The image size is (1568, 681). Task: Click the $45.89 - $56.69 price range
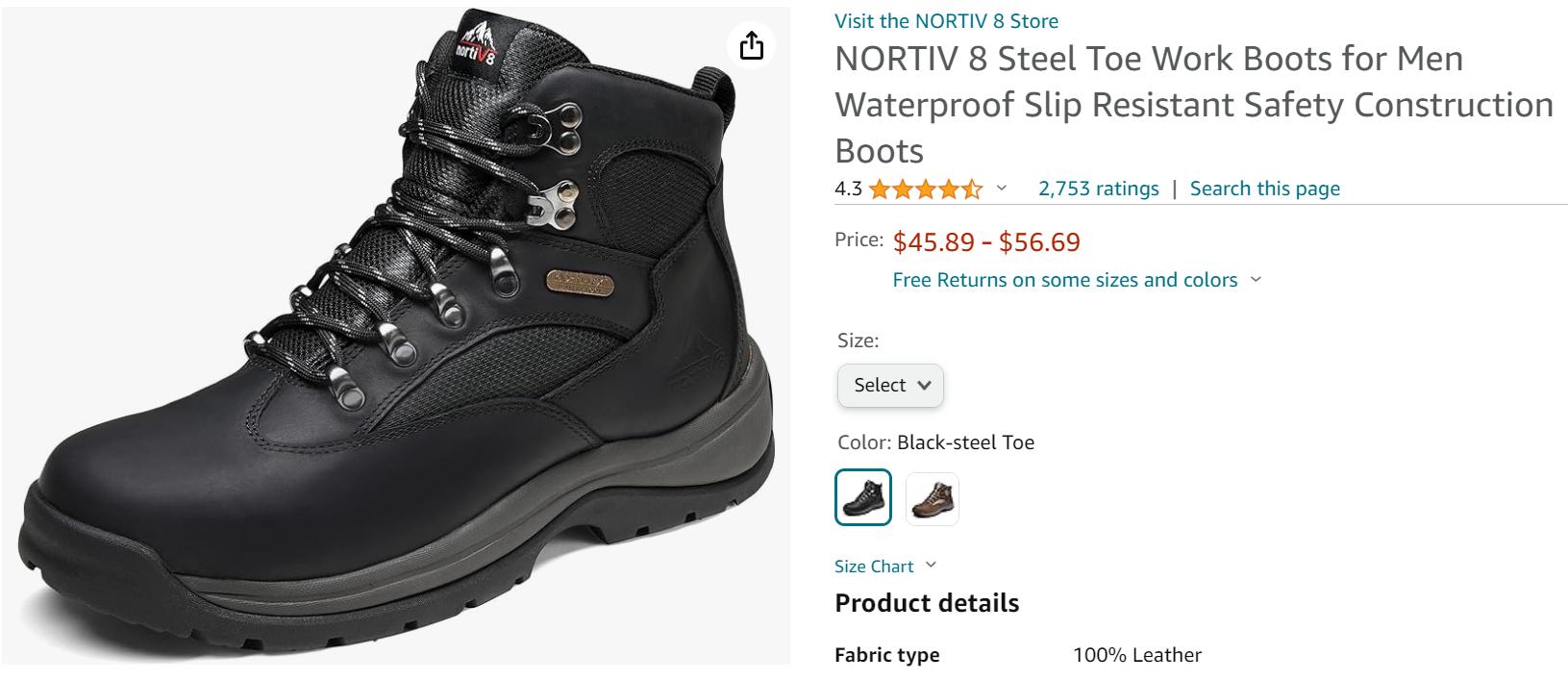point(986,241)
